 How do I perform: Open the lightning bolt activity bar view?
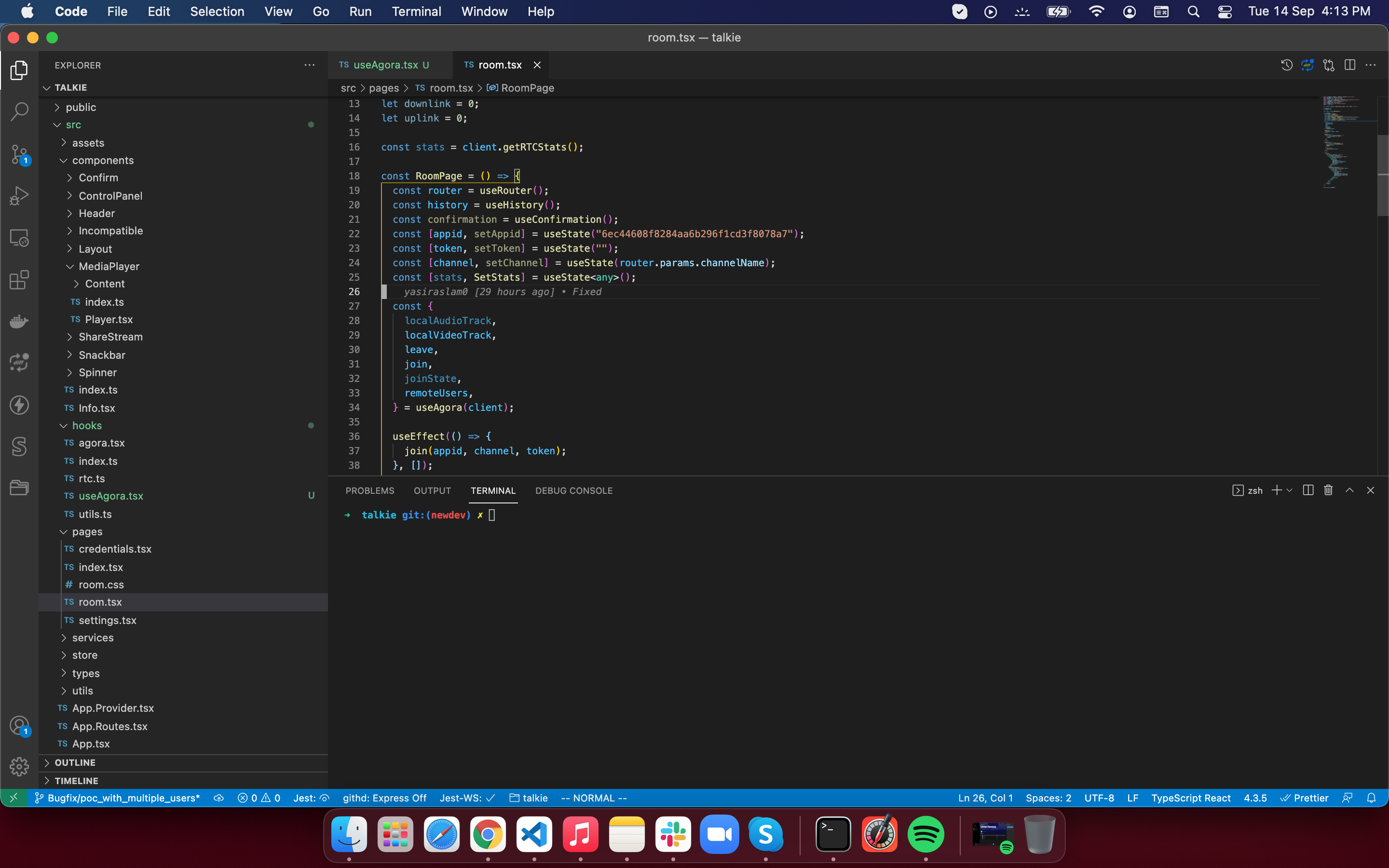coord(19,405)
